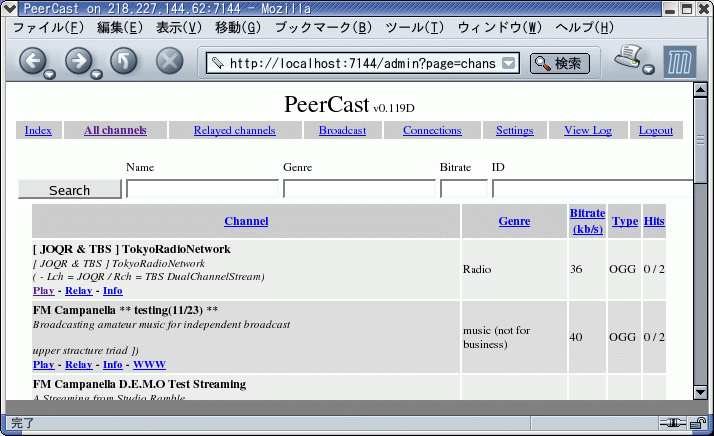Click the Logout link

[656, 130]
